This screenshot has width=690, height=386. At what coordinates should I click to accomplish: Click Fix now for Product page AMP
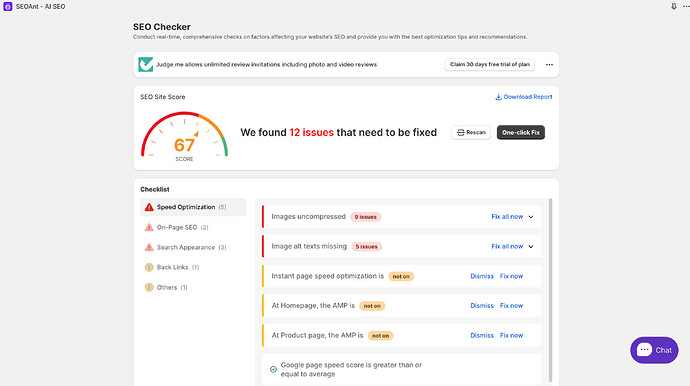click(511, 335)
